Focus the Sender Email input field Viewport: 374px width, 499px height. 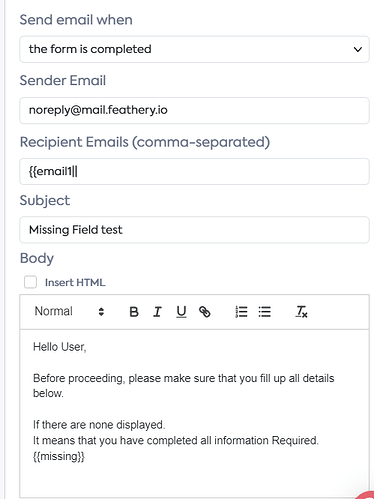(x=194, y=110)
